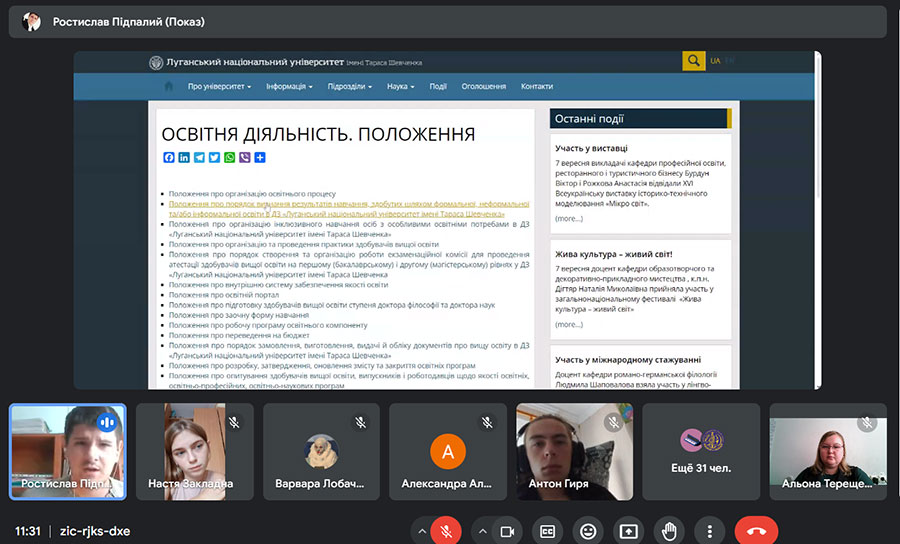Share page via LinkedIn icon
The image size is (900, 544).
[184, 157]
